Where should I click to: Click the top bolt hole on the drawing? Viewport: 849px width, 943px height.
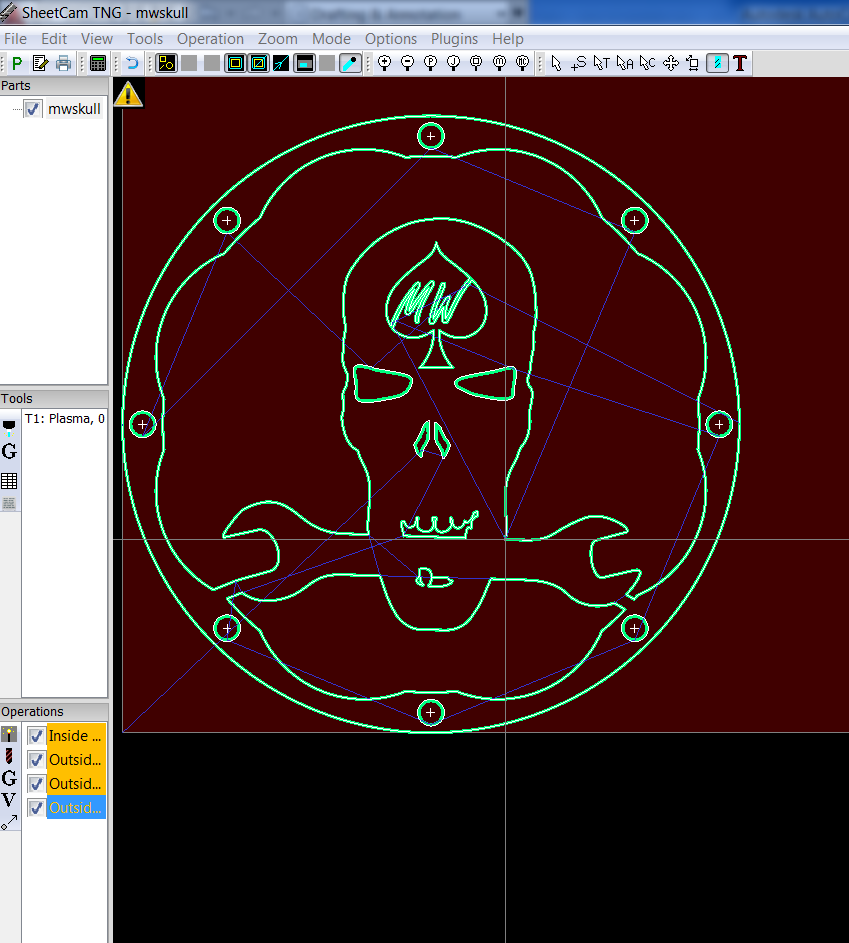430,135
